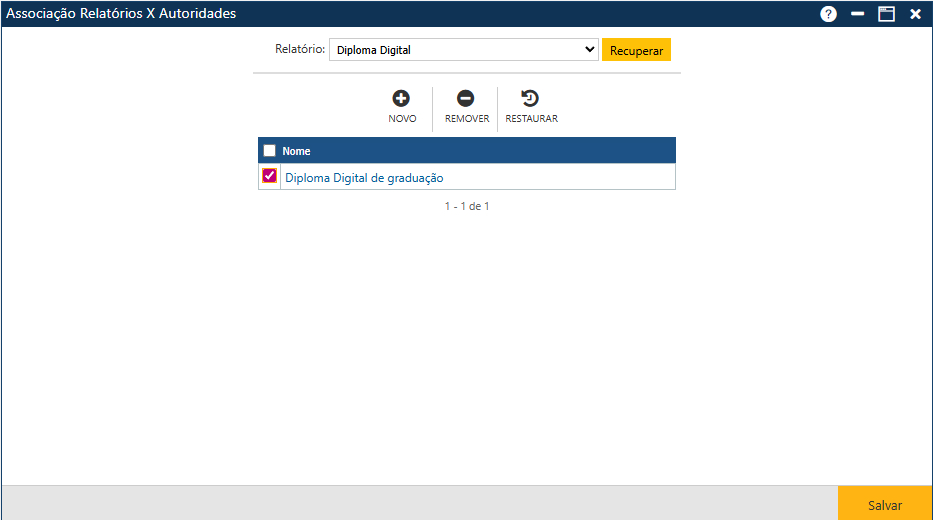Select the RESTAURAR toolbar label
Viewport: 933px width, 520px height.
click(x=531, y=119)
